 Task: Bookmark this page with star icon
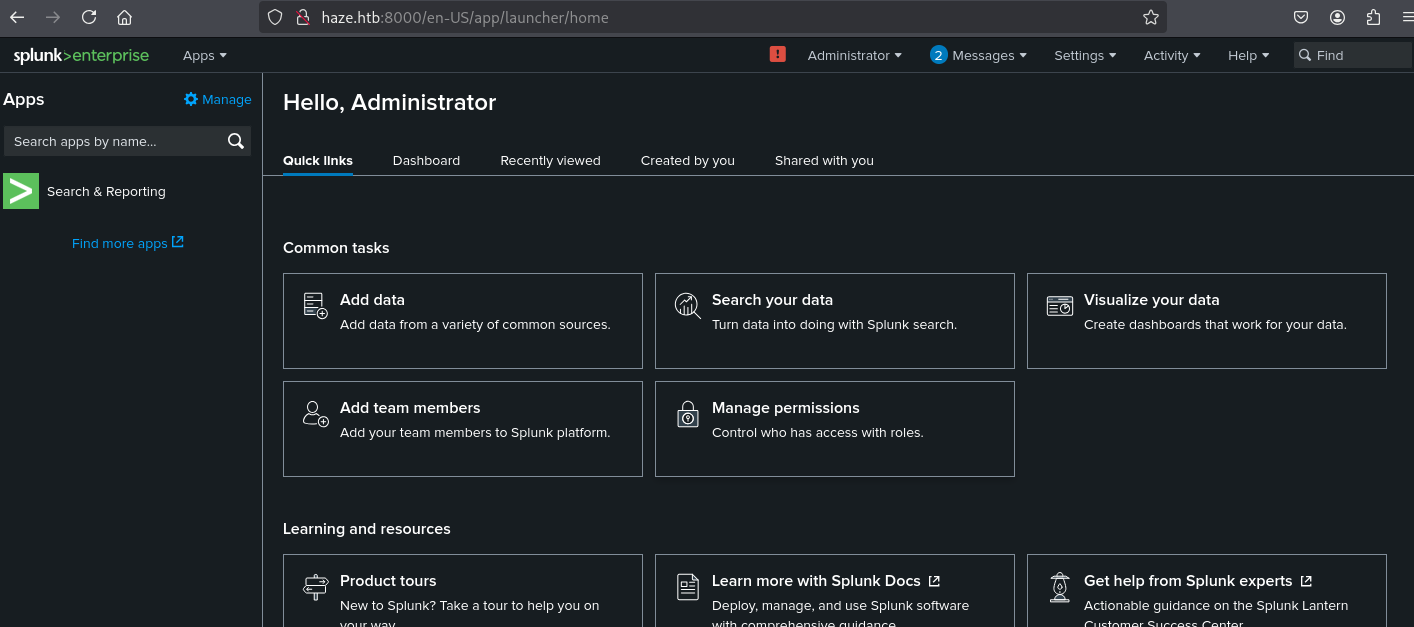click(x=1151, y=17)
